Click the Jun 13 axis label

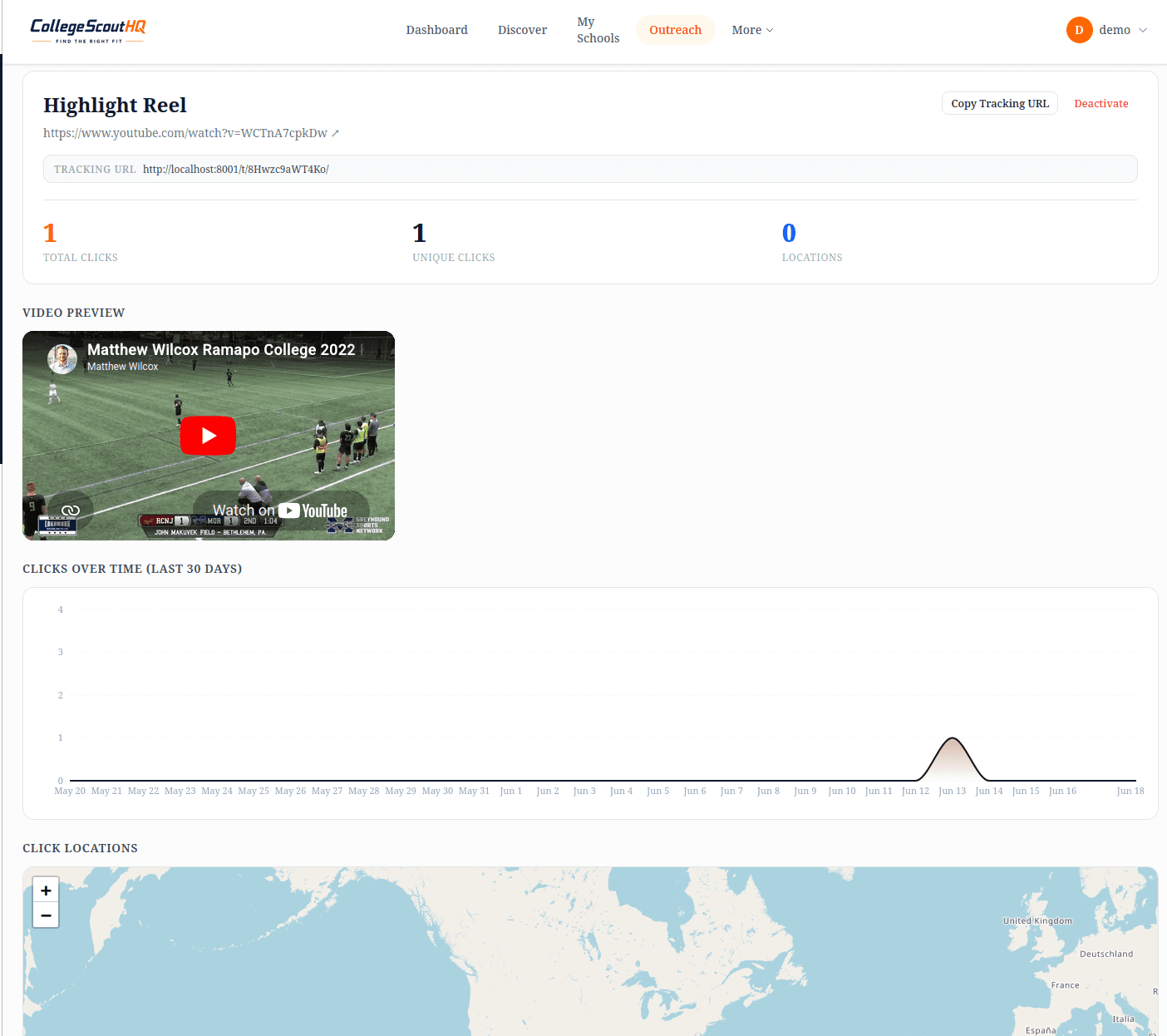tap(952, 791)
